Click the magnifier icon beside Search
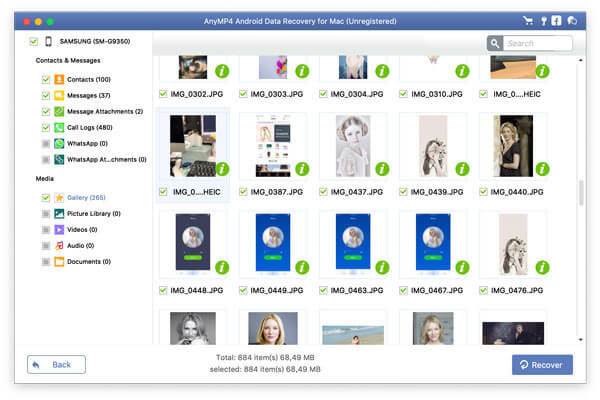 click(x=495, y=43)
